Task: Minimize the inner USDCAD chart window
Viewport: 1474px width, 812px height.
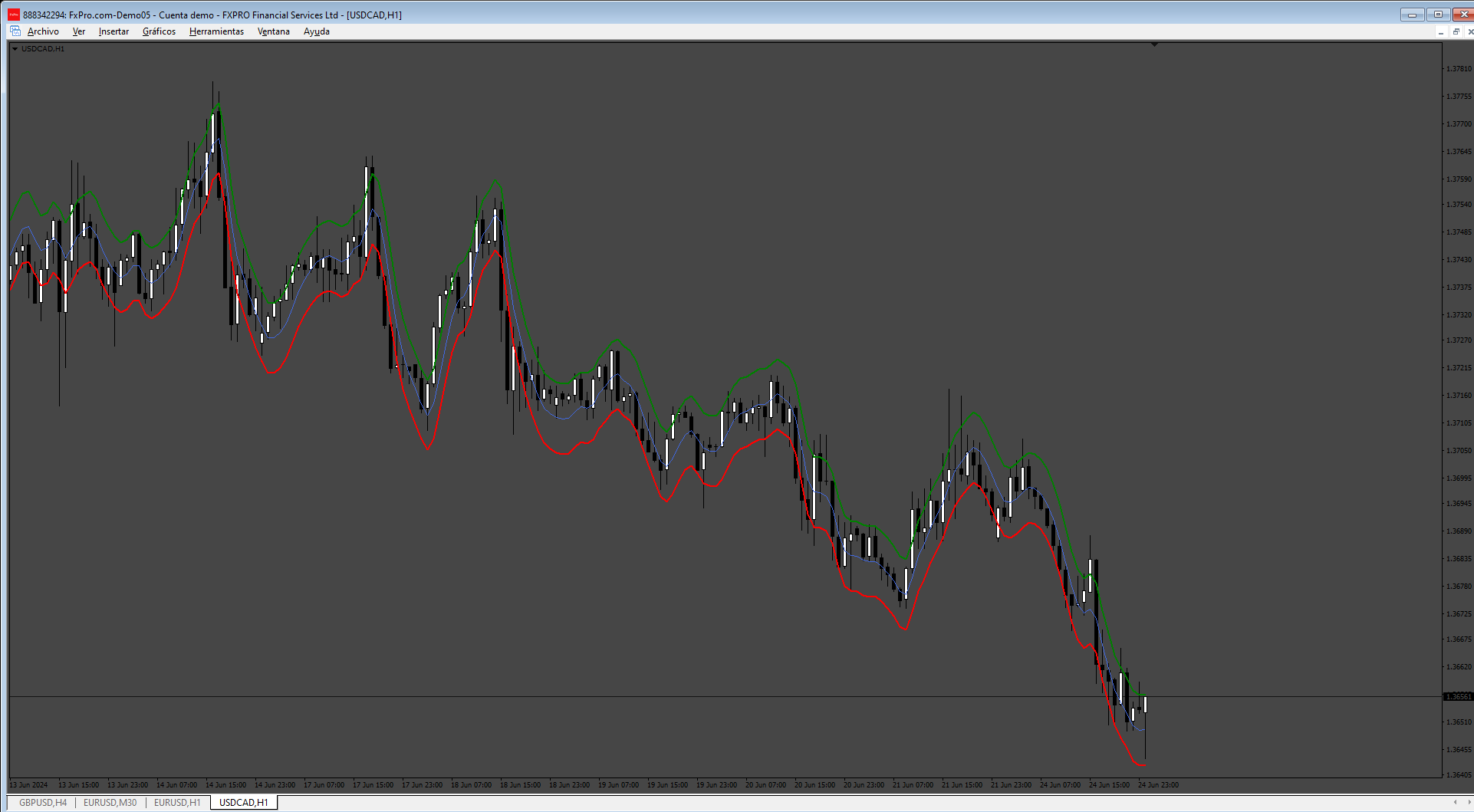Action: (1441, 31)
